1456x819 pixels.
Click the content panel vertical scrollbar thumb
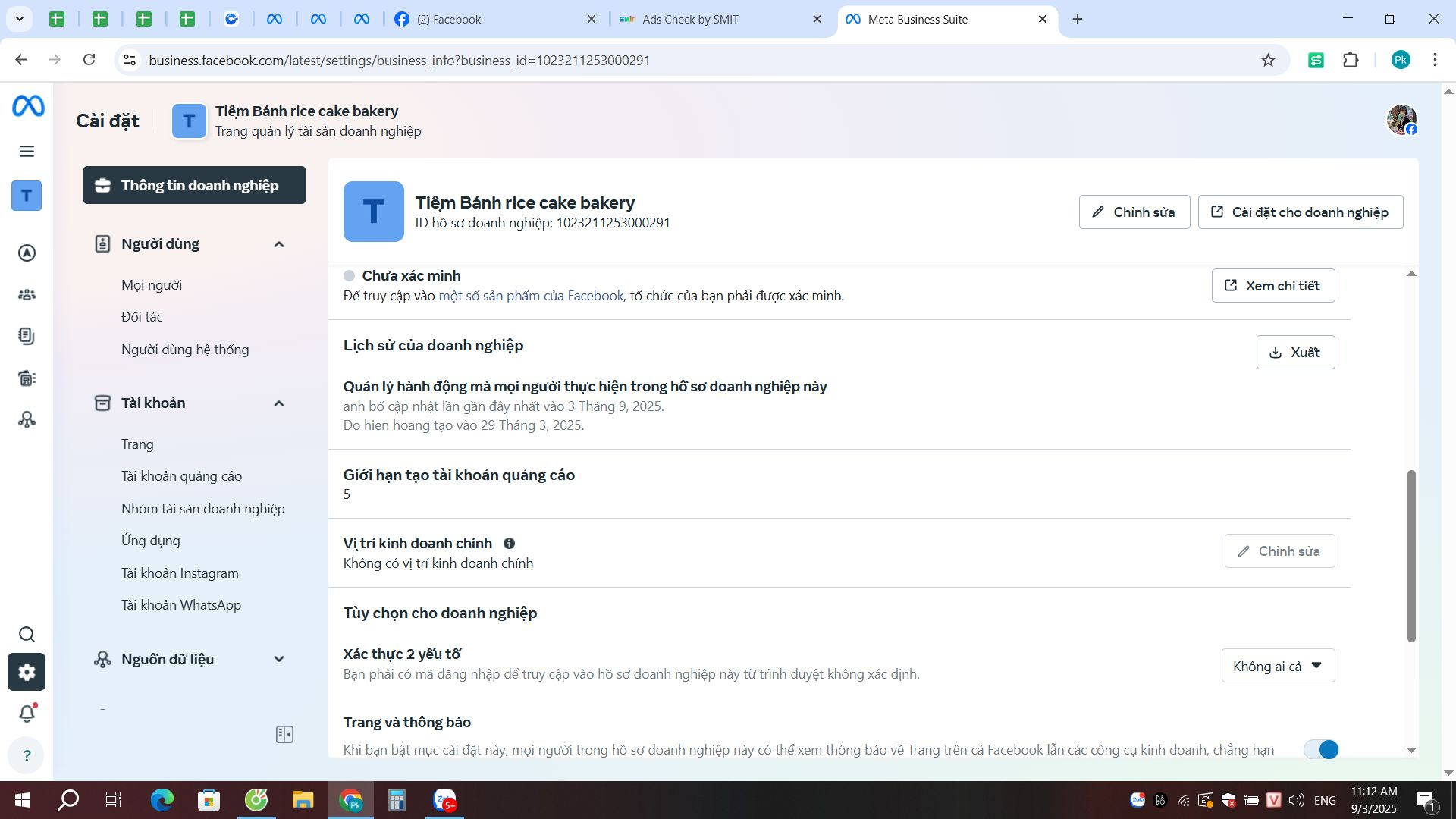pyautogui.click(x=1411, y=556)
